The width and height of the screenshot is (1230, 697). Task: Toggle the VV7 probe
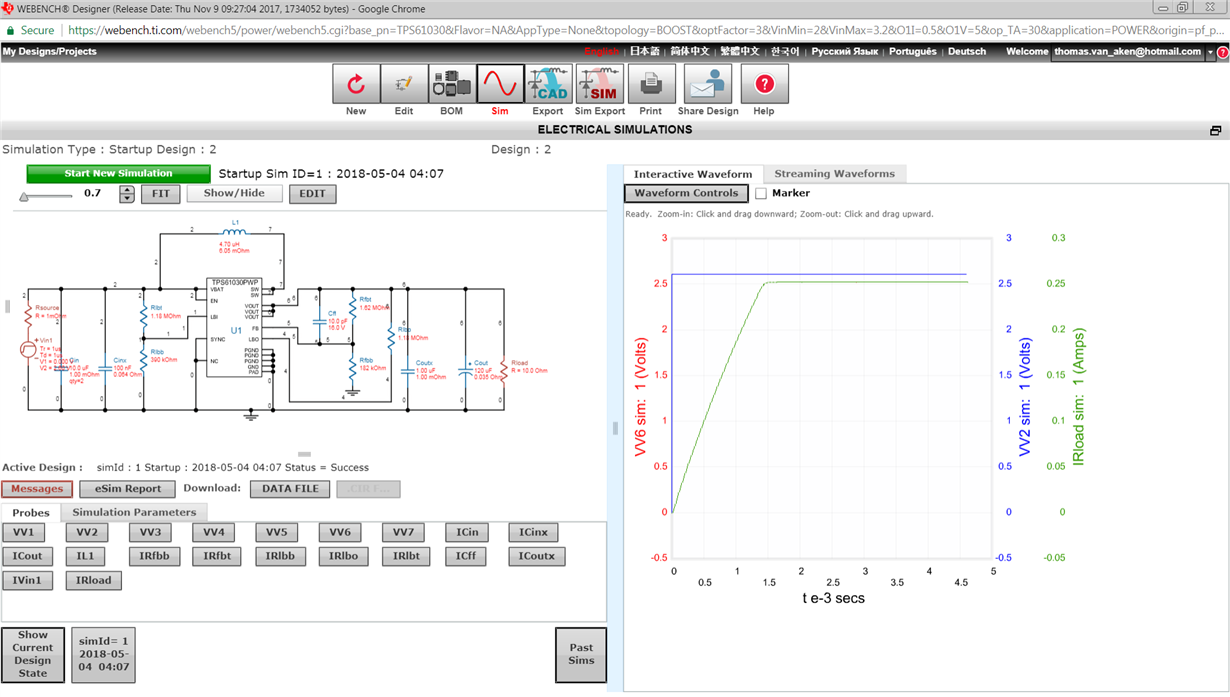click(x=403, y=533)
